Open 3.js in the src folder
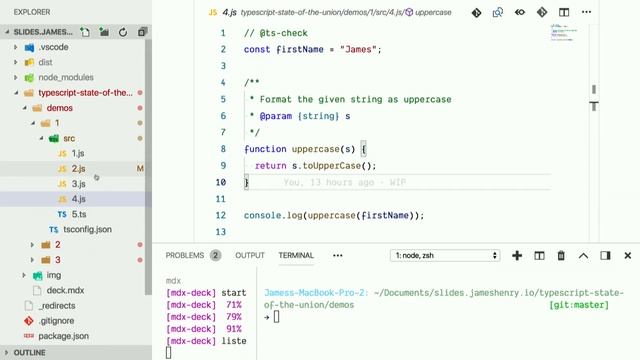 click(78, 184)
